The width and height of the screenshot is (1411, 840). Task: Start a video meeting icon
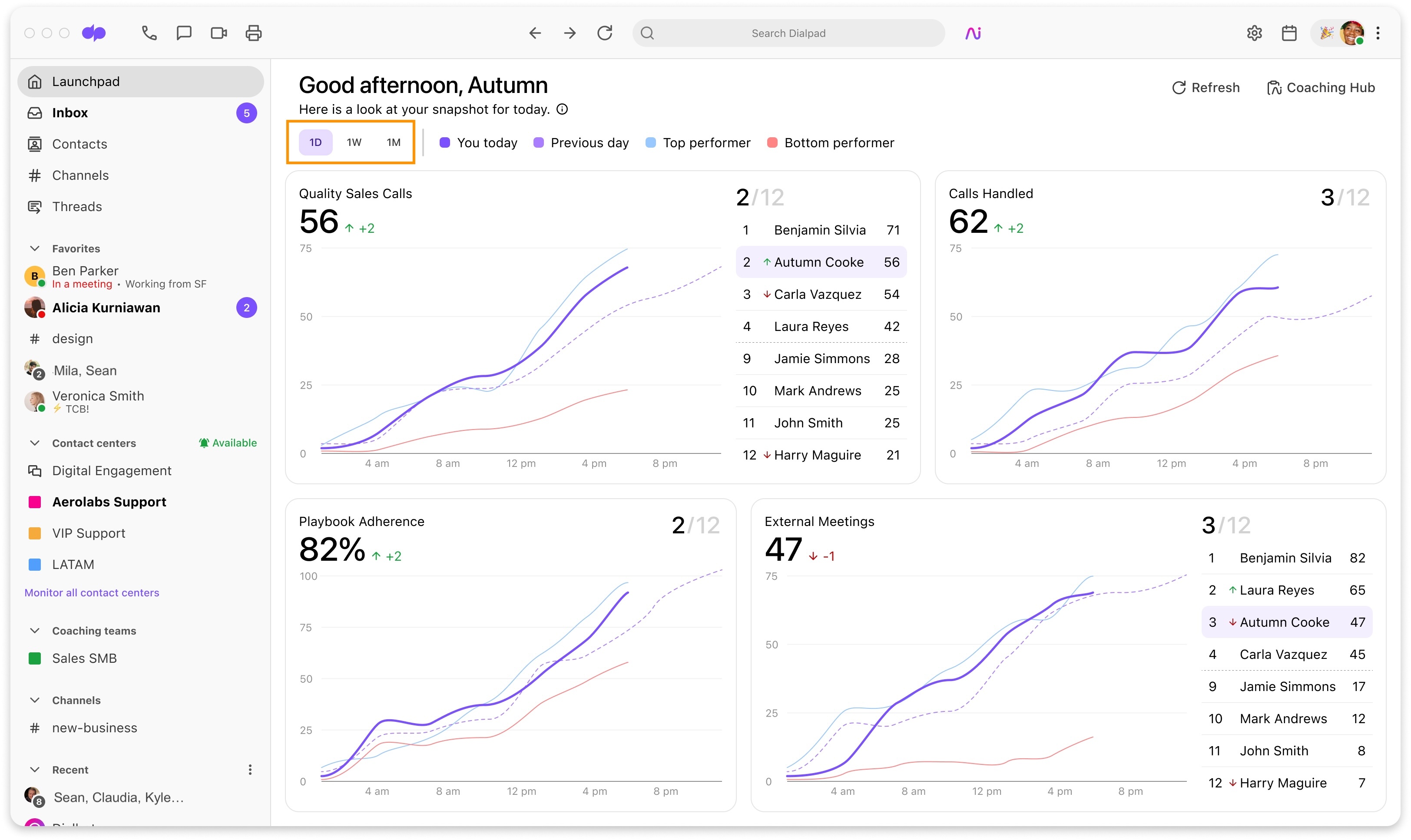point(219,33)
